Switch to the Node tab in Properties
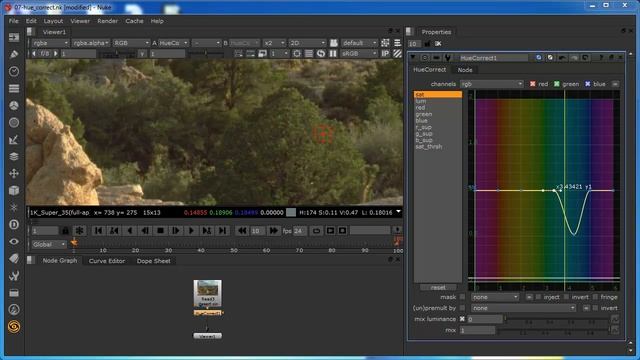The height and width of the screenshot is (360, 640). pos(464,70)
